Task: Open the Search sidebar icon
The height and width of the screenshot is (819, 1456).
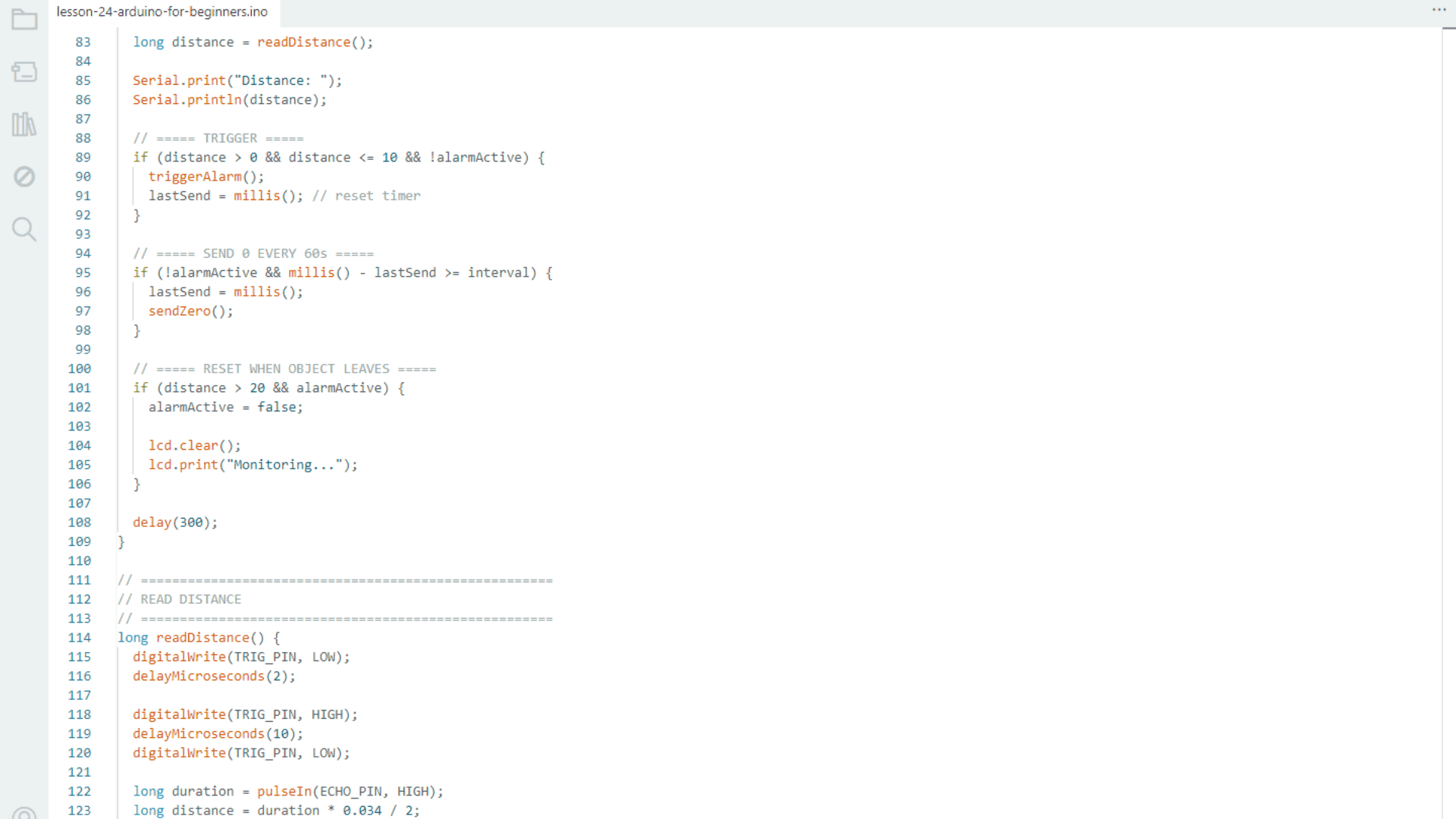Action: coord(24,229)
